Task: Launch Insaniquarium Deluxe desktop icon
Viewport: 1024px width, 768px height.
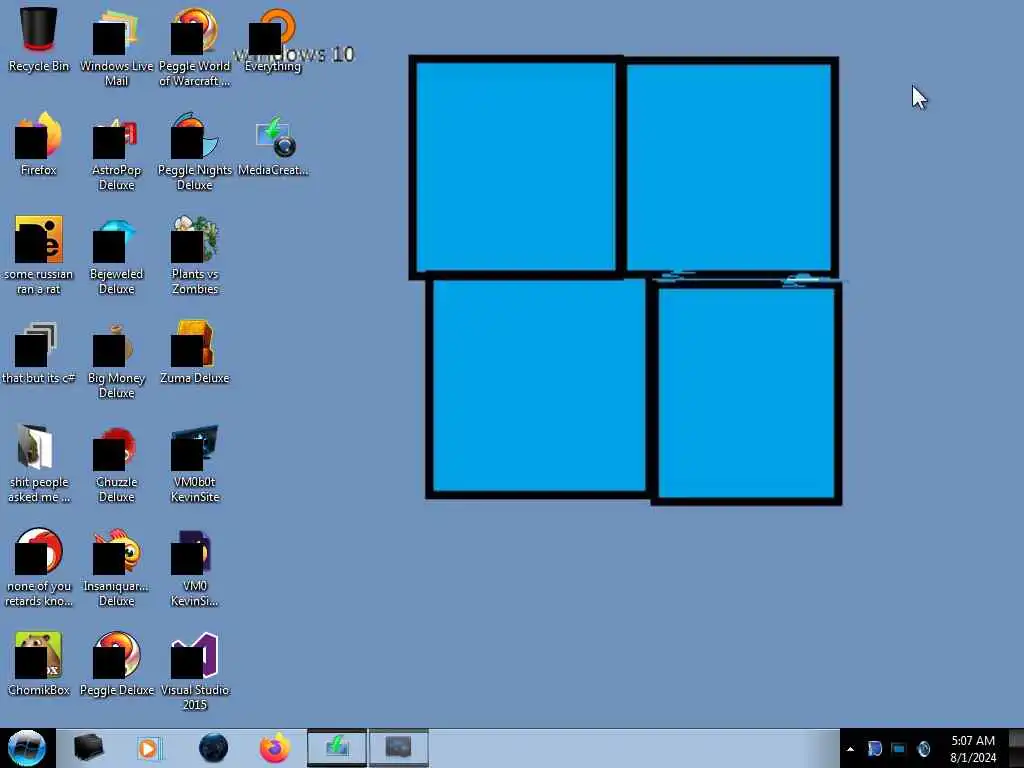Action: tap(116, 568)
